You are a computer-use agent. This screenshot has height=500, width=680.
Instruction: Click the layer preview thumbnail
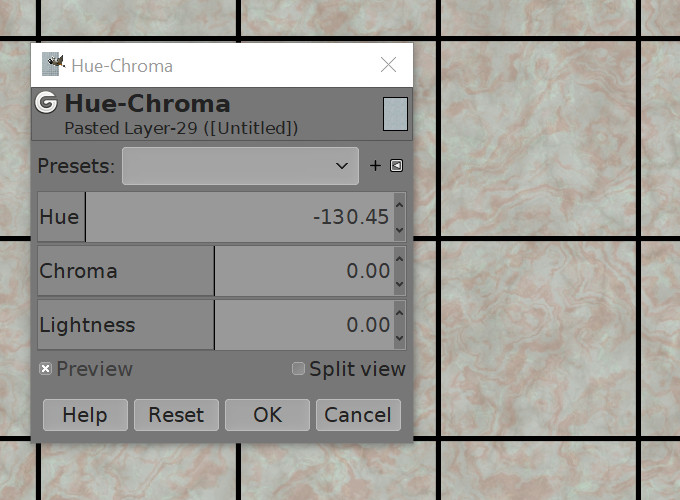point(395,113)
